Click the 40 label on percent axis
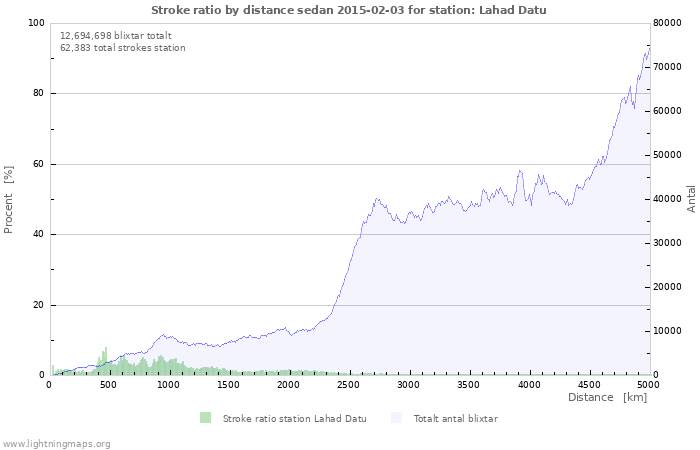 pos(39,235)
